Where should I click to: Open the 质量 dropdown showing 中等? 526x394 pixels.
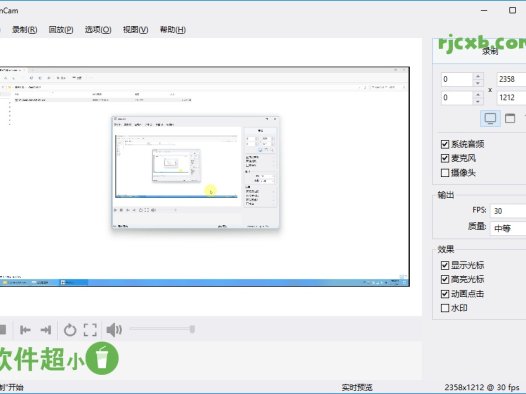pyautogui.click(x=508, y=229)
